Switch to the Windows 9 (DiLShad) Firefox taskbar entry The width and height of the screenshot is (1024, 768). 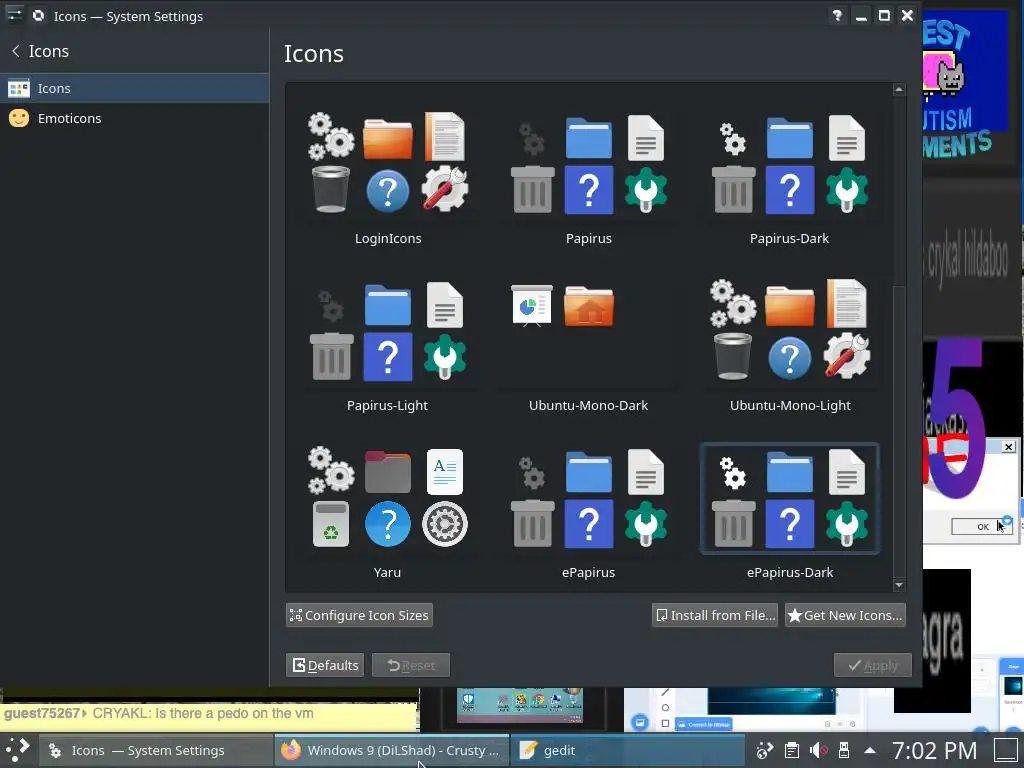(392, 750)
